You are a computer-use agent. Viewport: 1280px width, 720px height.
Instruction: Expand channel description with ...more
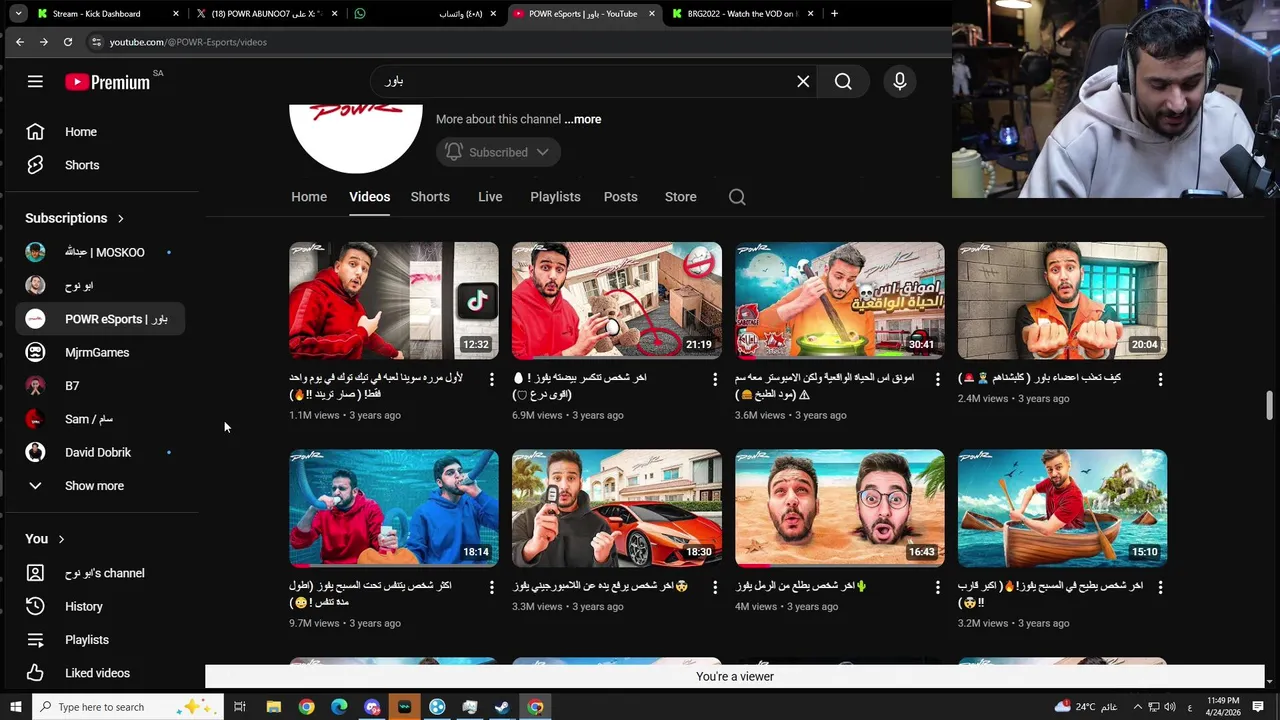583,119
